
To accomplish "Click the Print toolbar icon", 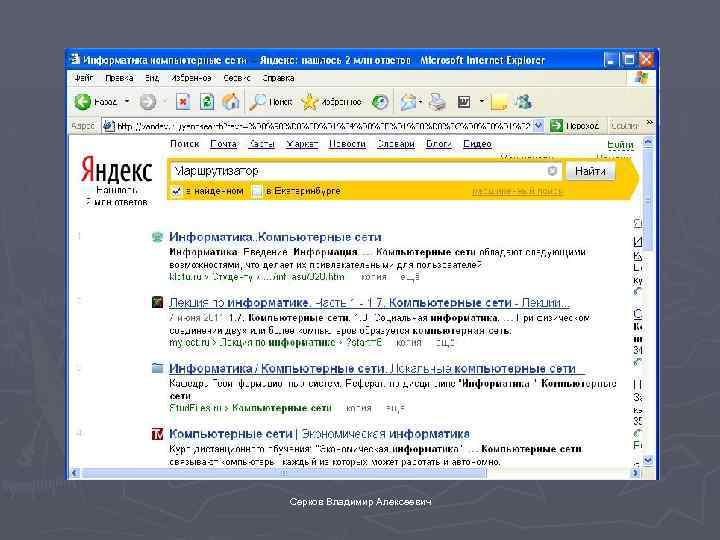I will click(x=437, y=102).
